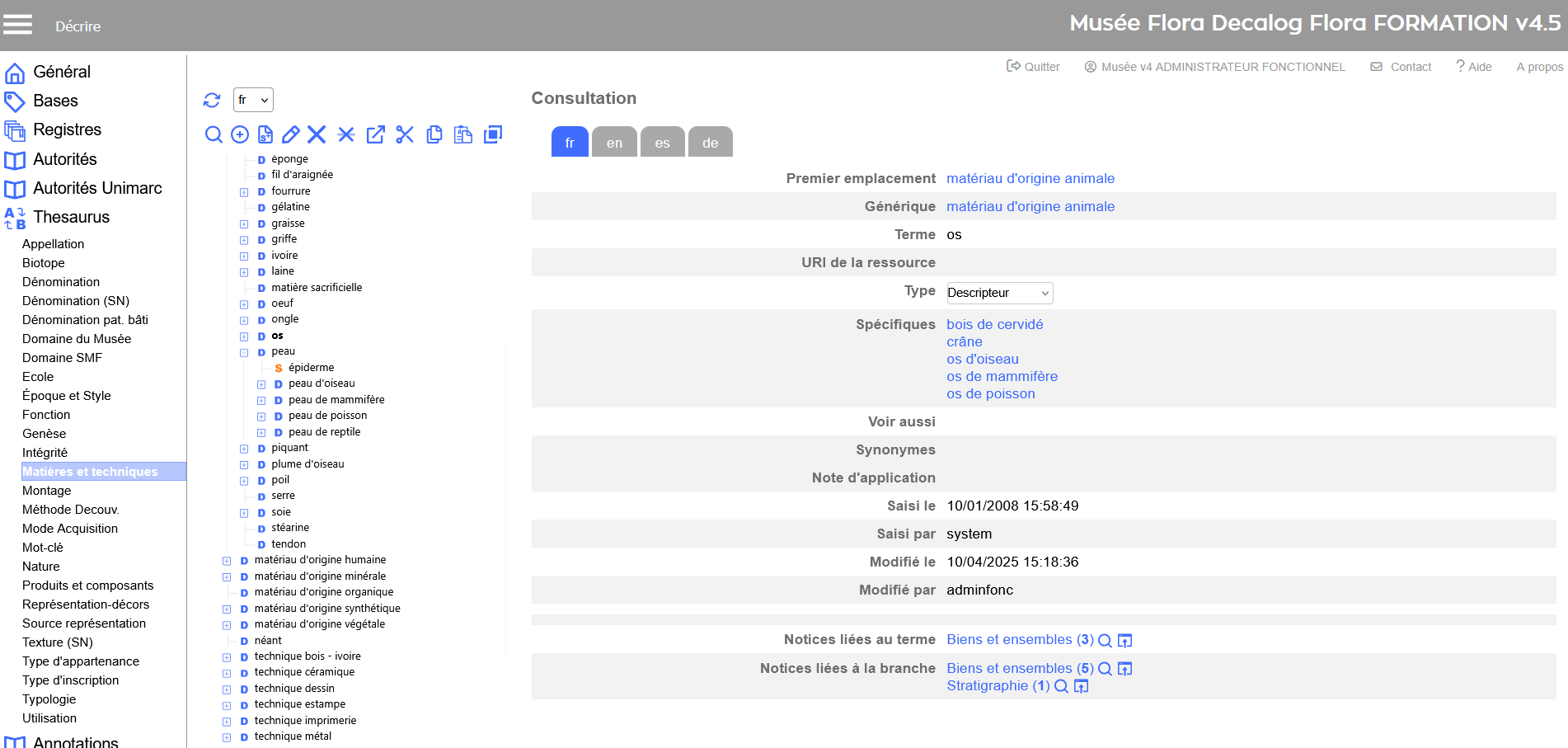Switch to the de language tab
The height and width of the screenshot is (748, 1568).
(710, 142)
